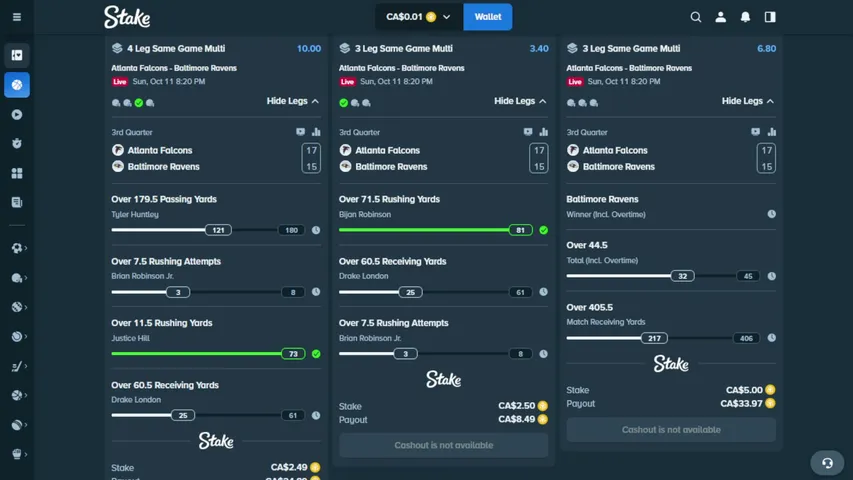The width and height of the screenshot is (853, 480).
Task: Open match stream icon in 4 Leg card
Action: pos(300,132)
